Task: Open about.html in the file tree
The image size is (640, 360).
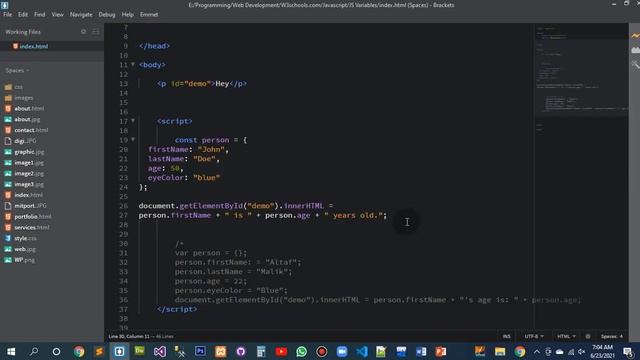Action: point(29,109)
